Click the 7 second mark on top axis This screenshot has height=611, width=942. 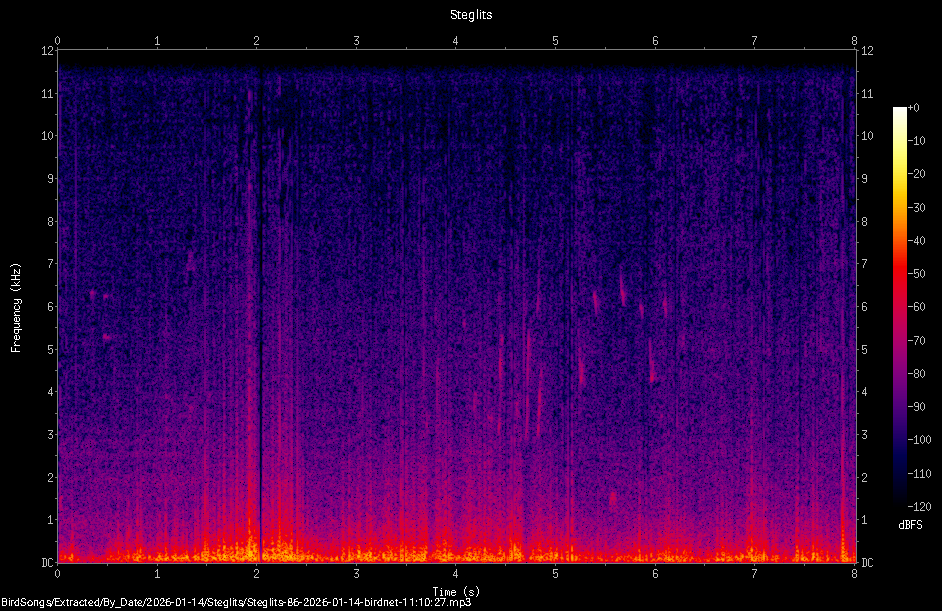click(755, 41)
